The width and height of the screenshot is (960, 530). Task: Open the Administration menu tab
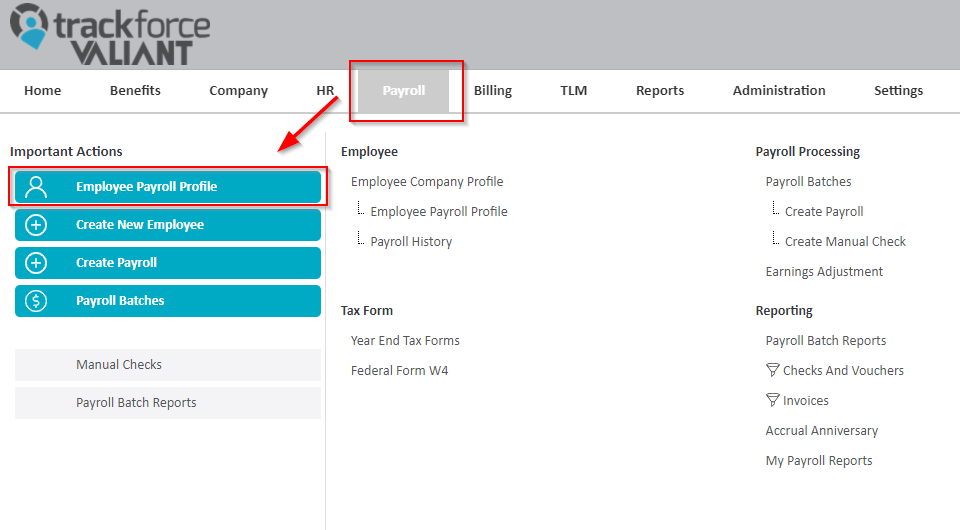(x=779, y=91)
